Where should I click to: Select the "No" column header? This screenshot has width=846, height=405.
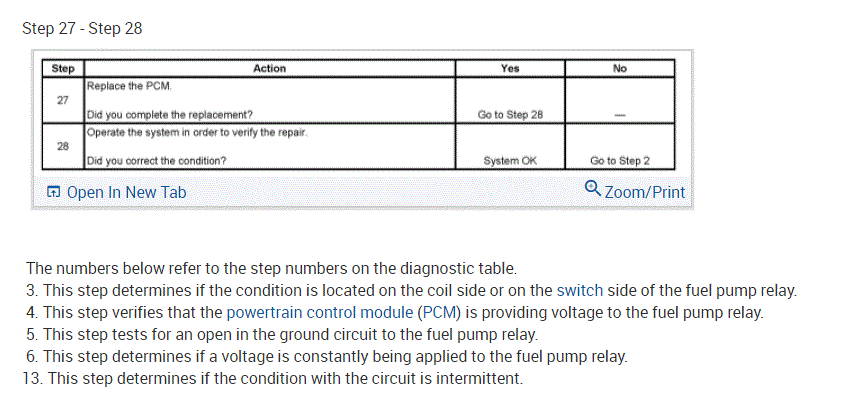(x=619, y=68)
